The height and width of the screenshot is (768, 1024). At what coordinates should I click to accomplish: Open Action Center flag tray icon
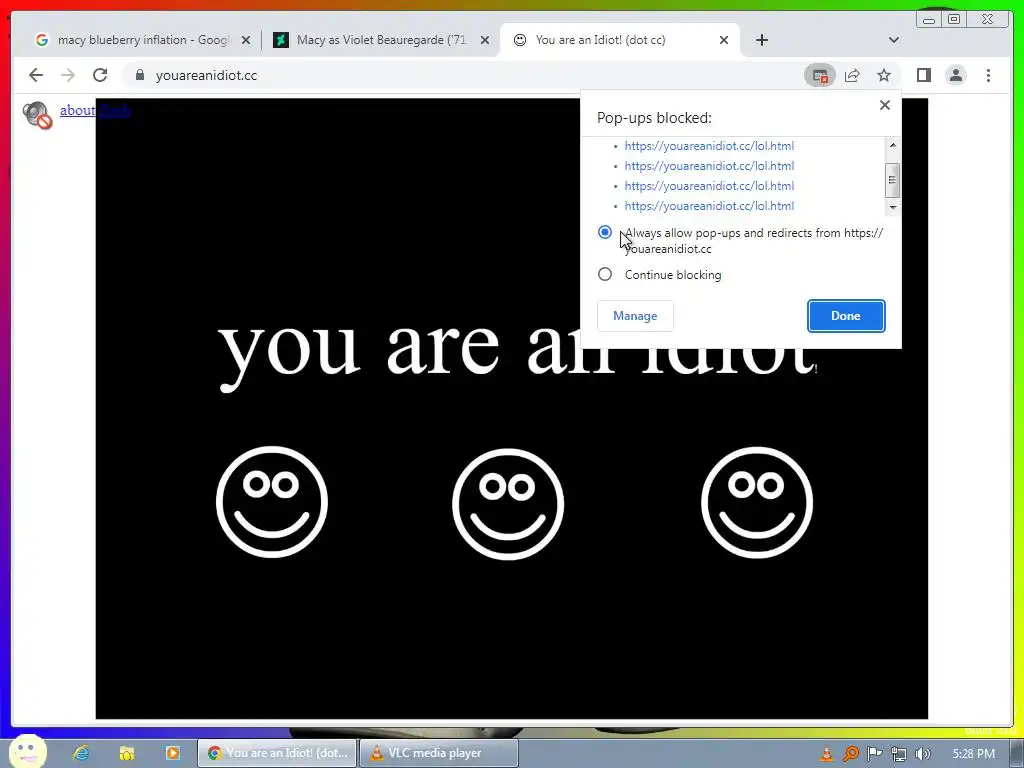[874, 754]
